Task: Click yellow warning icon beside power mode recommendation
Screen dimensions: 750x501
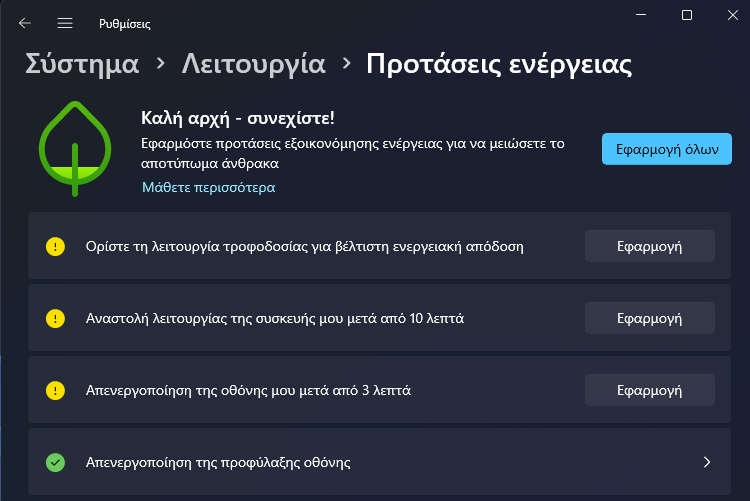Action: 55,246
